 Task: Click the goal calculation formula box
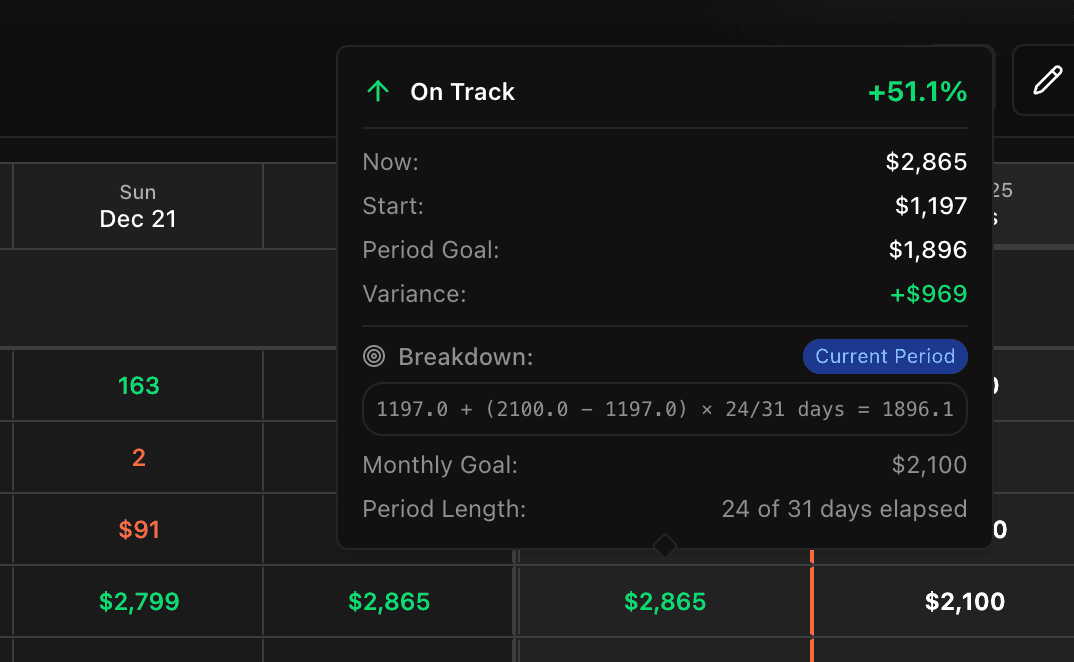click(664, 408)
